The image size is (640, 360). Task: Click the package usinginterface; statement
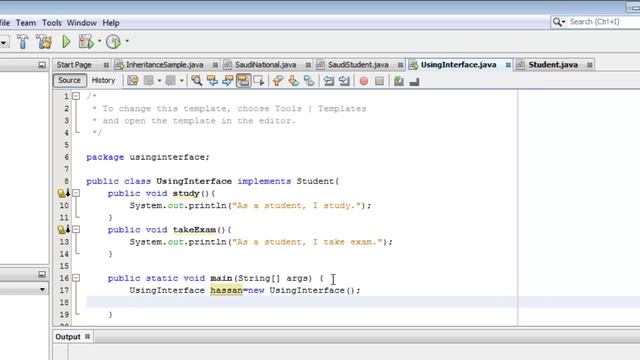[x=147, y=157]
